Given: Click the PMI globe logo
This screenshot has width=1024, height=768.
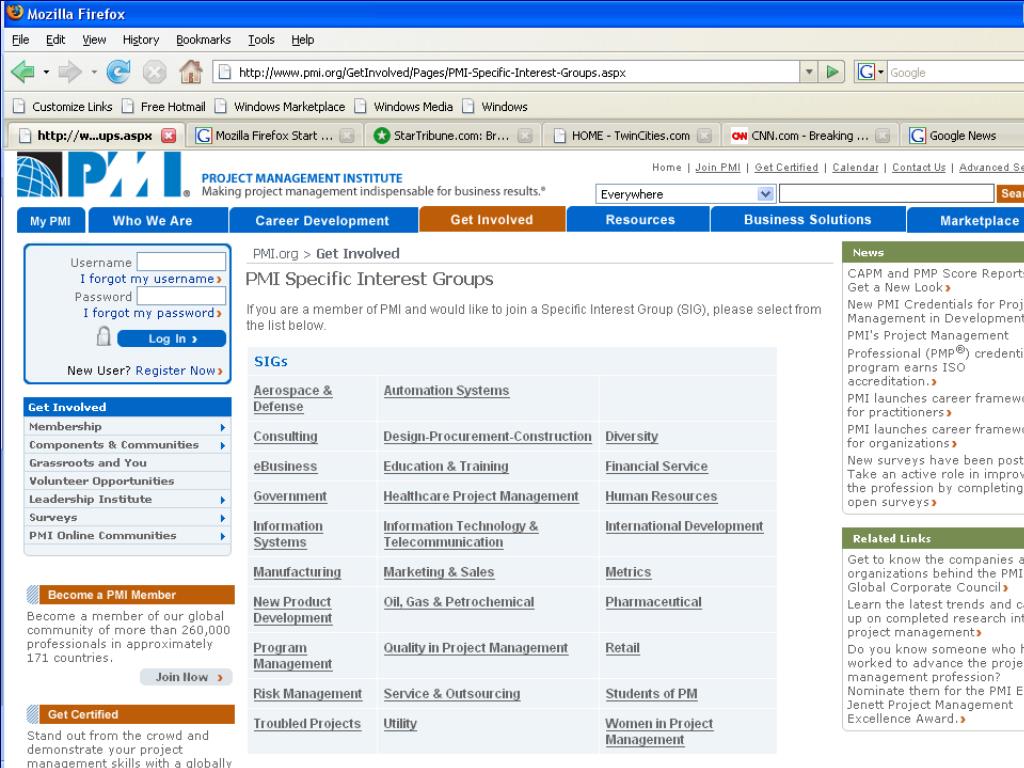Looking at the screenshot, I should point(40,174).
